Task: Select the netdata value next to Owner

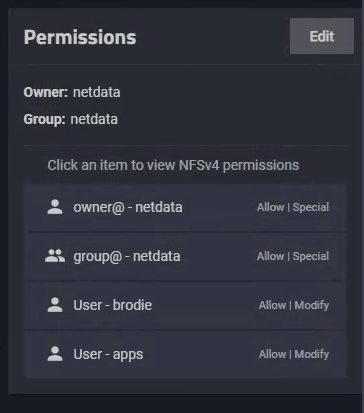Action: coord(97,92)
